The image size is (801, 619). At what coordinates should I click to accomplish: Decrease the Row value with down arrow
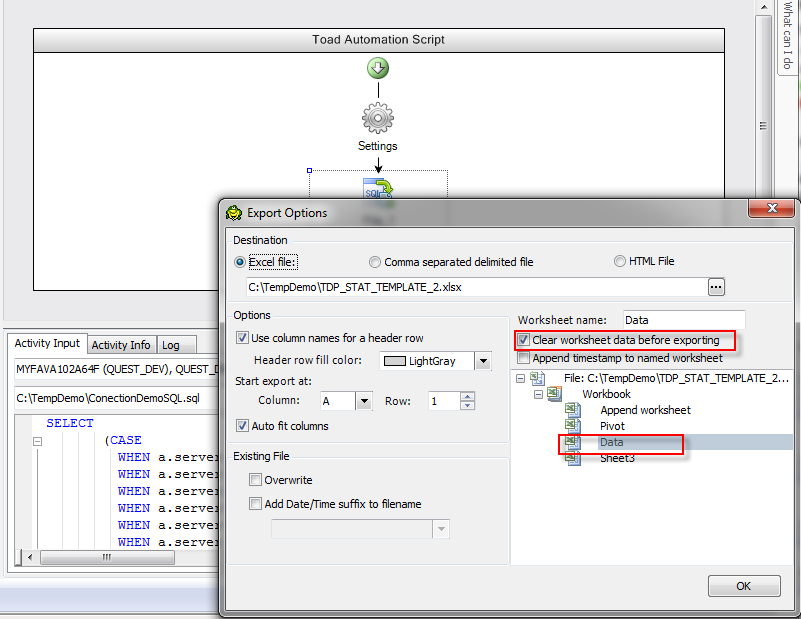[467, 405]
